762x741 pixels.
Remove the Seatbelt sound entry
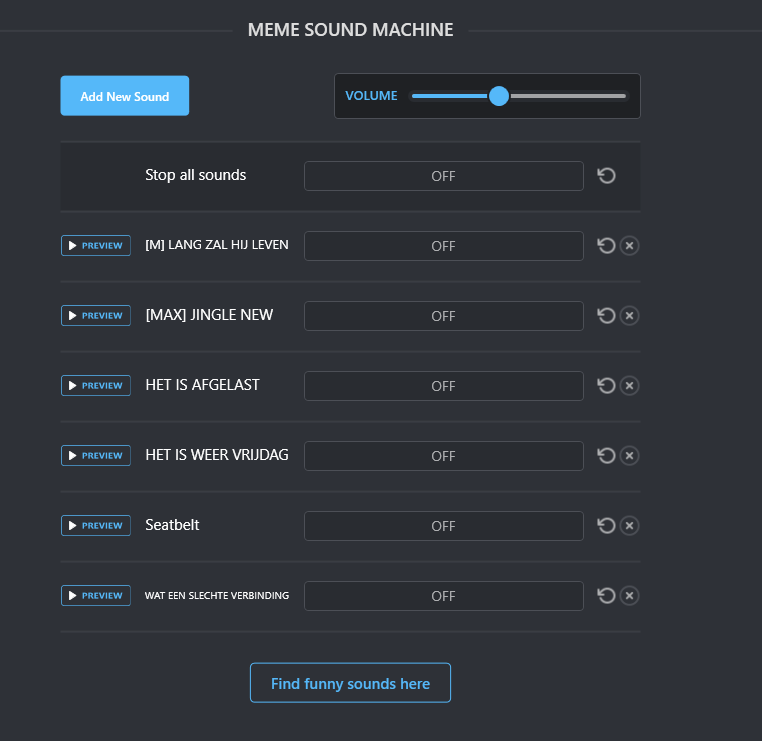629,526
